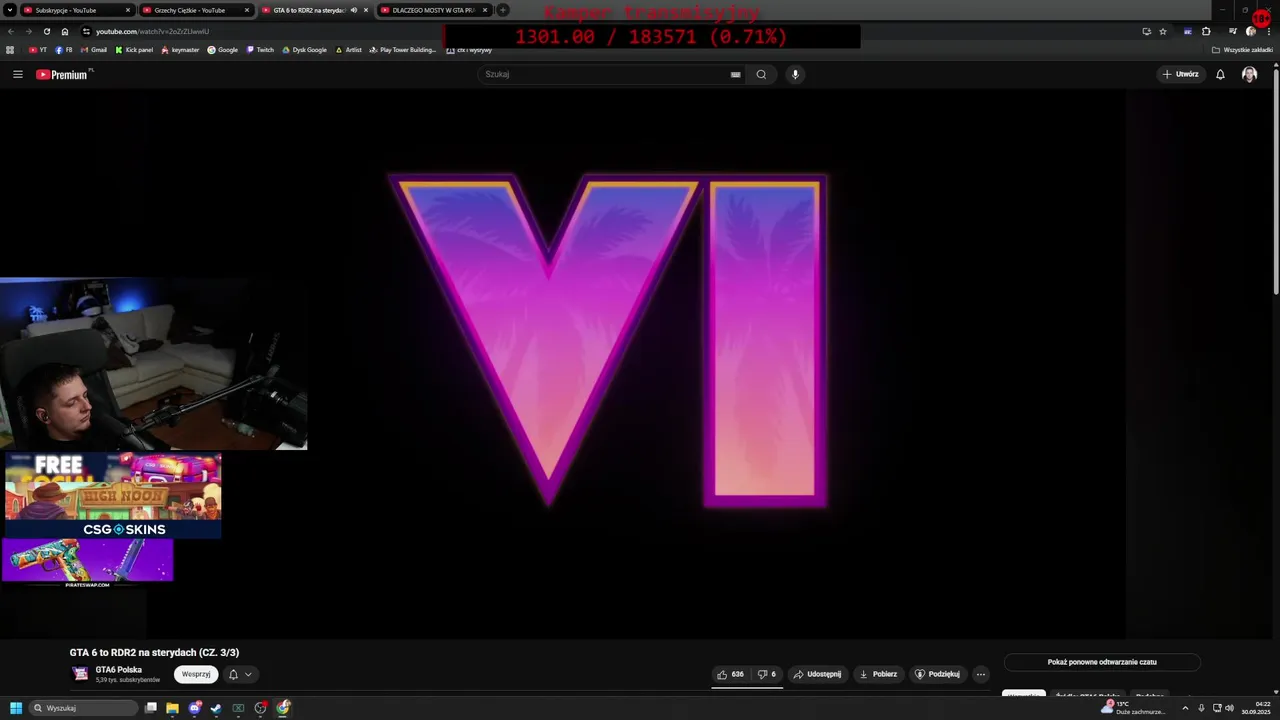1280x720 pixels.
Task: Open weather widget showing 13°C
Action: click(x=1133, y=708)
